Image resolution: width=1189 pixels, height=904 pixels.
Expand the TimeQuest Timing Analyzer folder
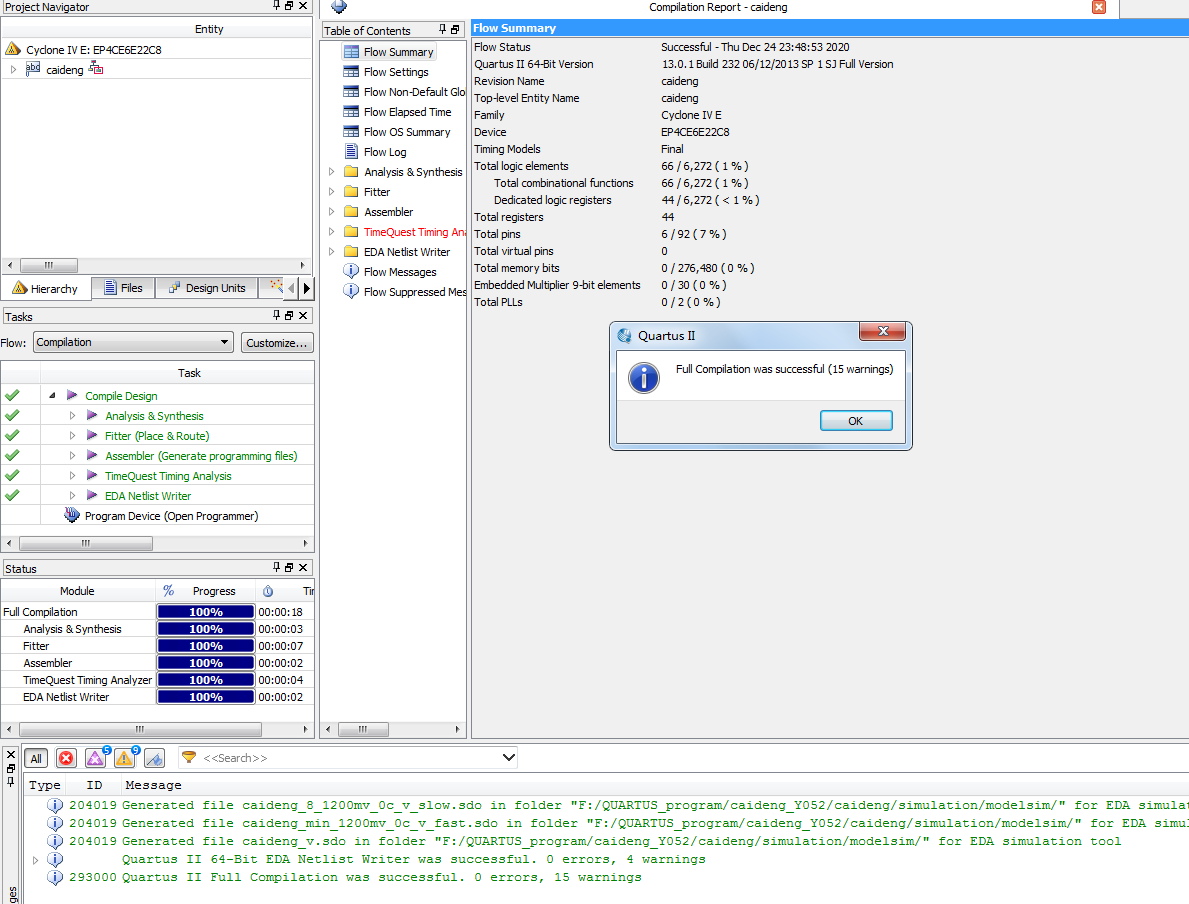(332, 232)
